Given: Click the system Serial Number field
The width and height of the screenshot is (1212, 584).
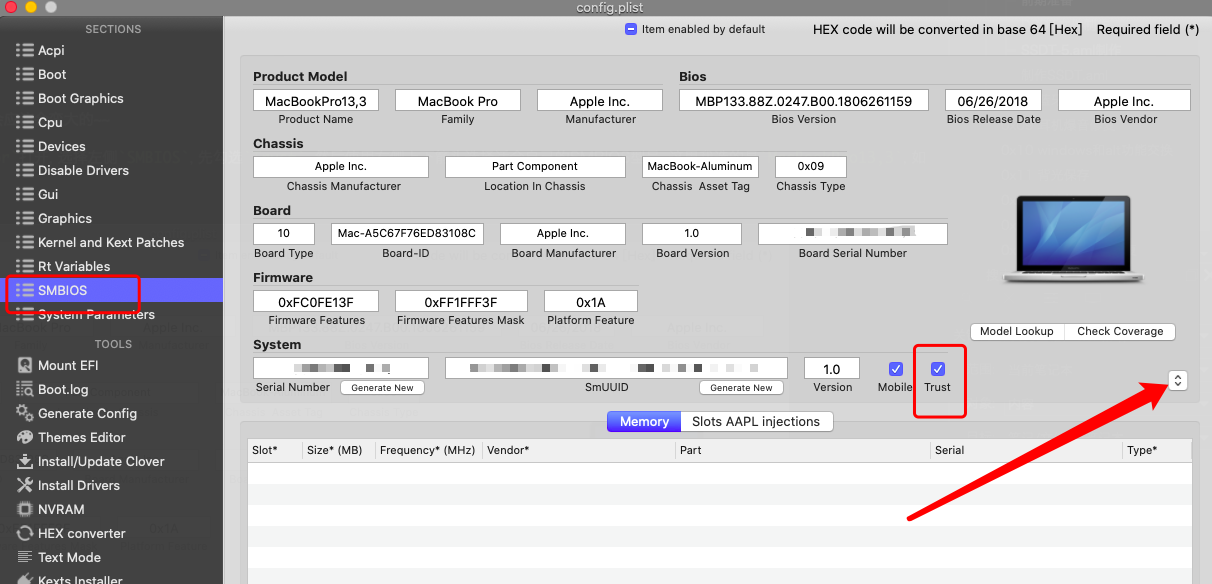Looking at the screenshot, I should point(341,368).
